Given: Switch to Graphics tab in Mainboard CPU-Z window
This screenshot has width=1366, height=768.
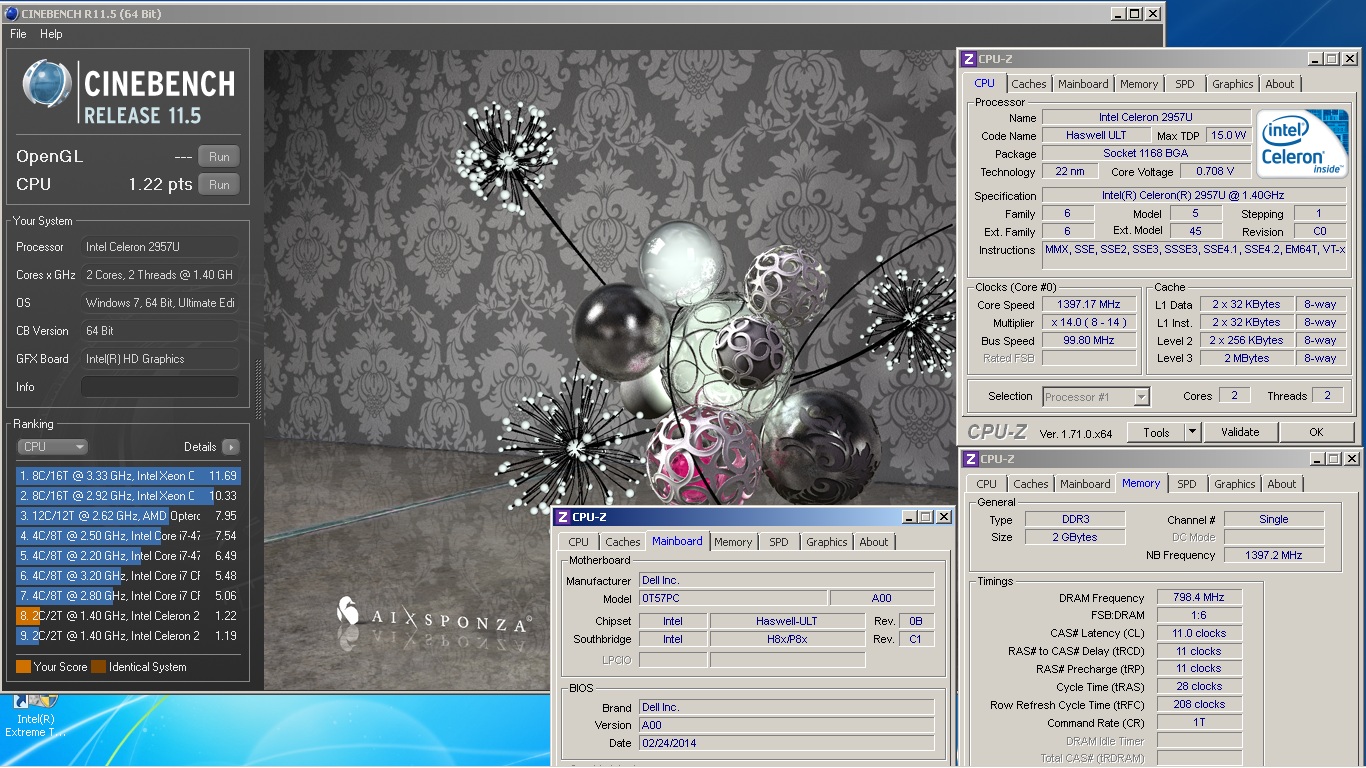Looking at the screenshot, I should point(826,542).
